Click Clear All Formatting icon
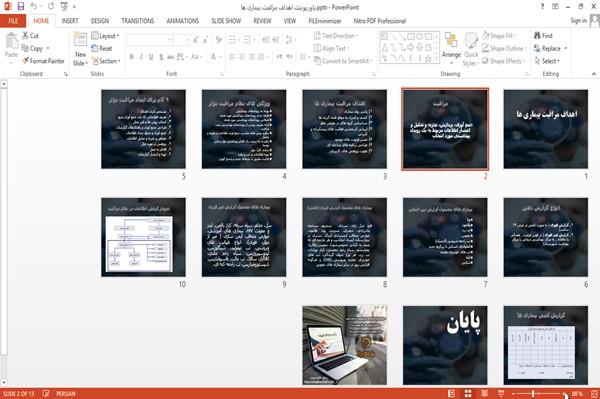The image size is (600, 399). pyautogui.click(x=218, y=39)
